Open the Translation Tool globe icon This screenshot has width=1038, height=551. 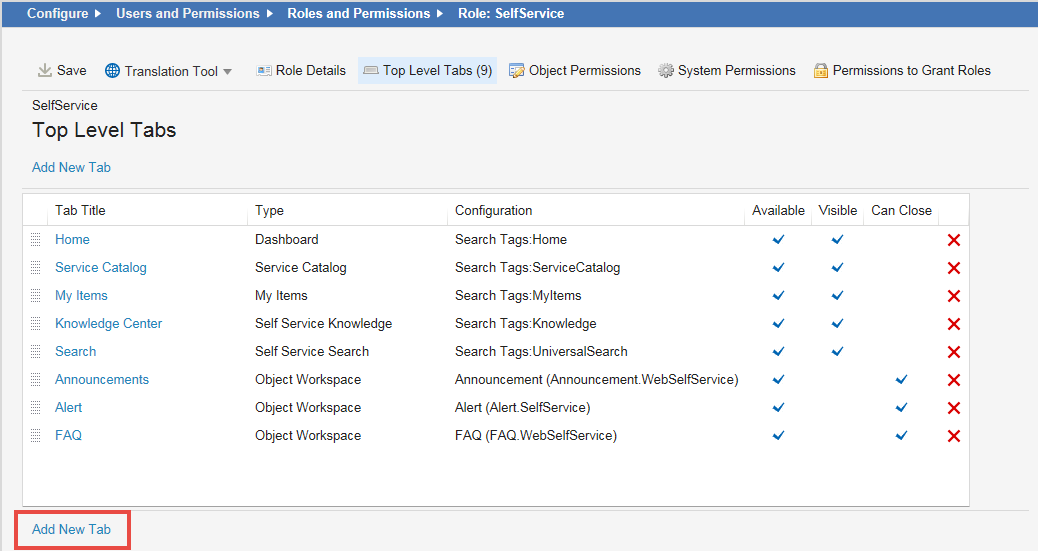click(112, 71)
